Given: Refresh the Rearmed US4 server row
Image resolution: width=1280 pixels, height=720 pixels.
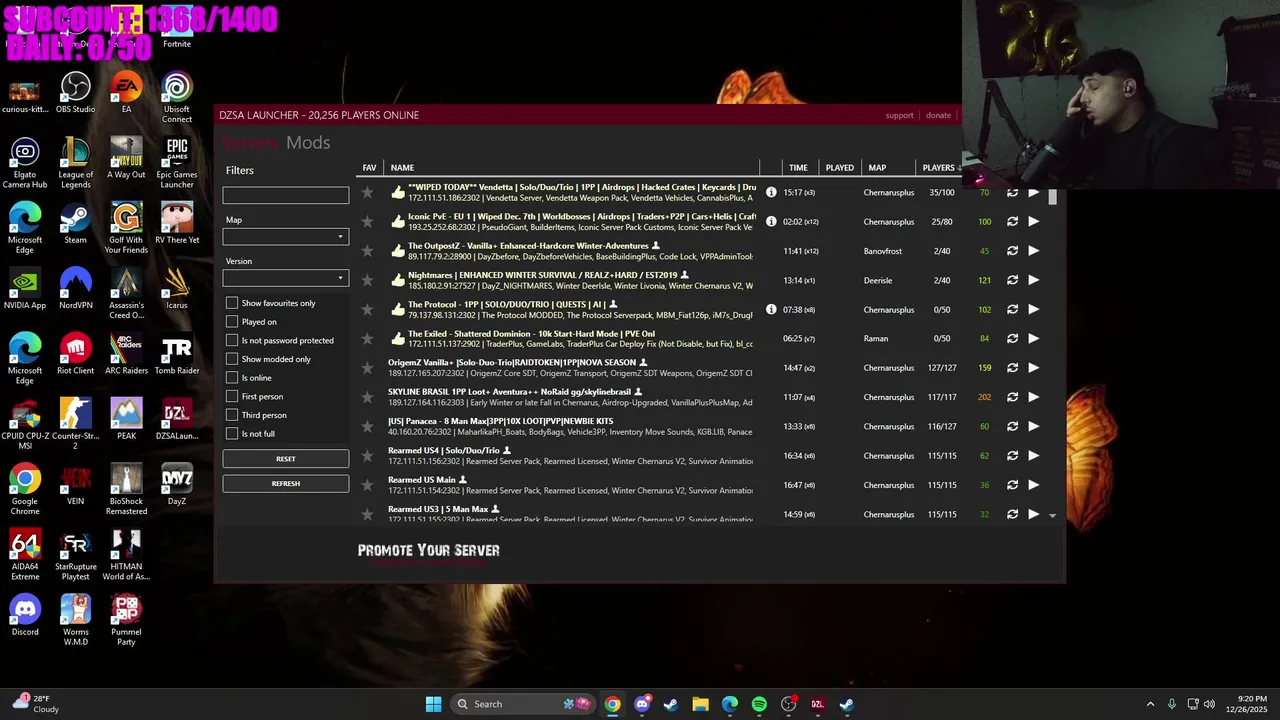Looking at the screenshot, I should (1012, 456).
